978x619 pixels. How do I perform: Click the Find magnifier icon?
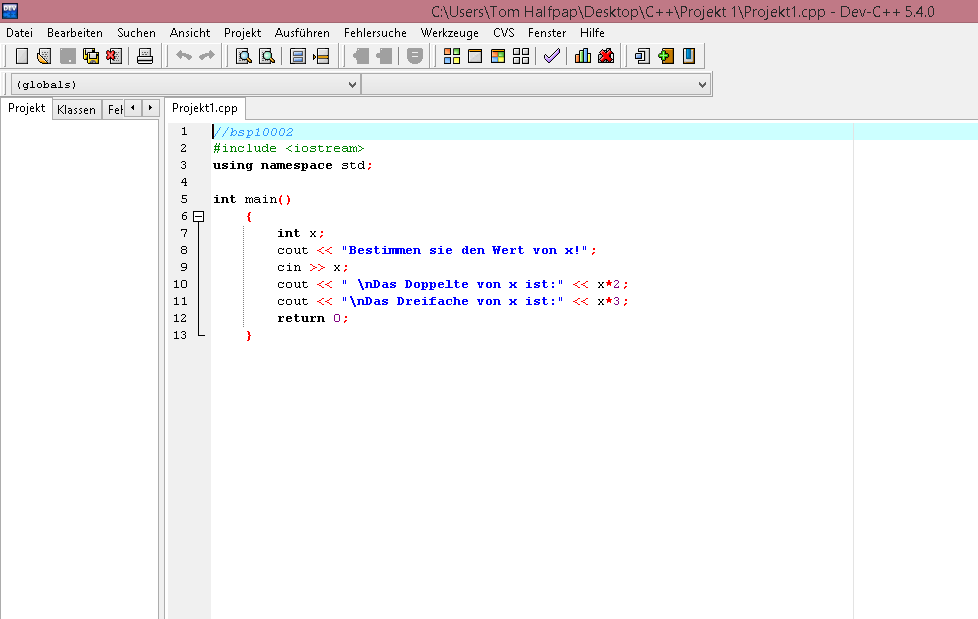click(244, 56)
